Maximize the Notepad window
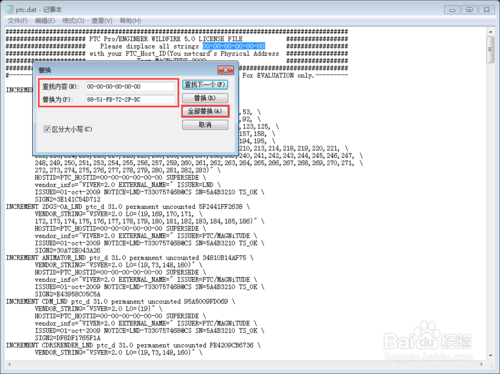The width and height of the screenshot is (500, 374). tap(469, 10)
